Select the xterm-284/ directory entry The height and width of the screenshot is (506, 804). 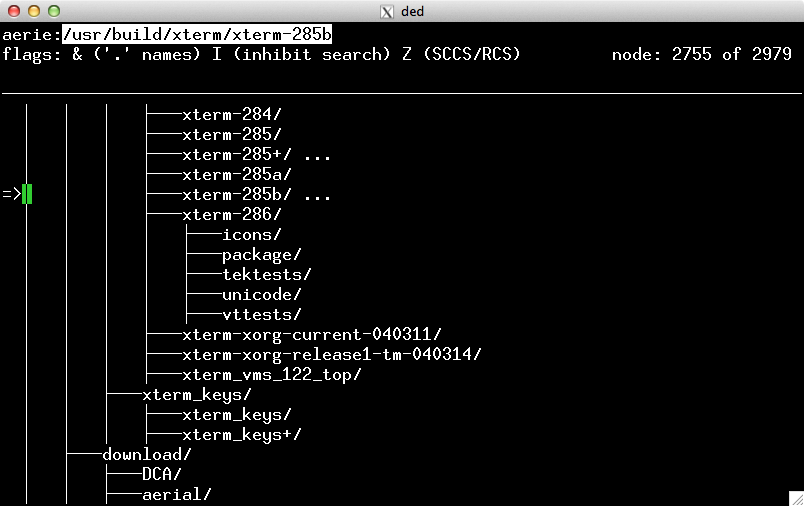click(231, 115)
